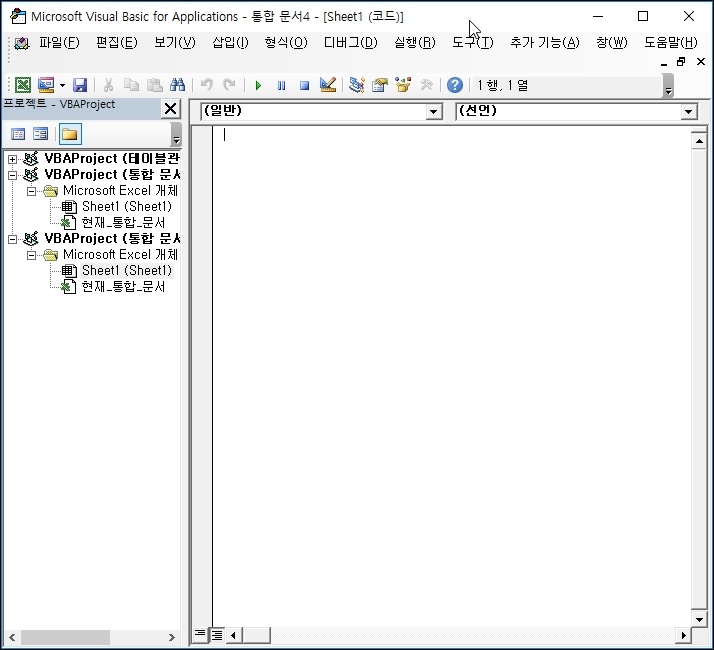Click the Copy icon in toolbar

coord(132,85)
